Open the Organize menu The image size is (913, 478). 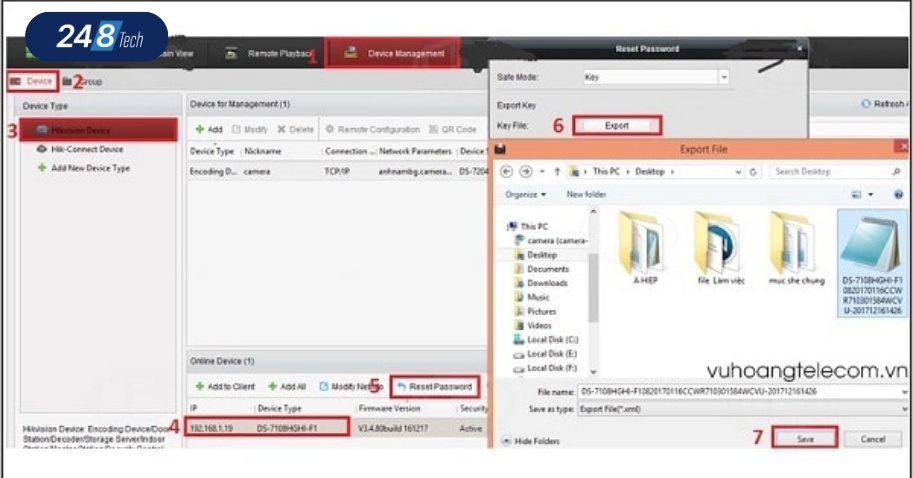point(525,194)
